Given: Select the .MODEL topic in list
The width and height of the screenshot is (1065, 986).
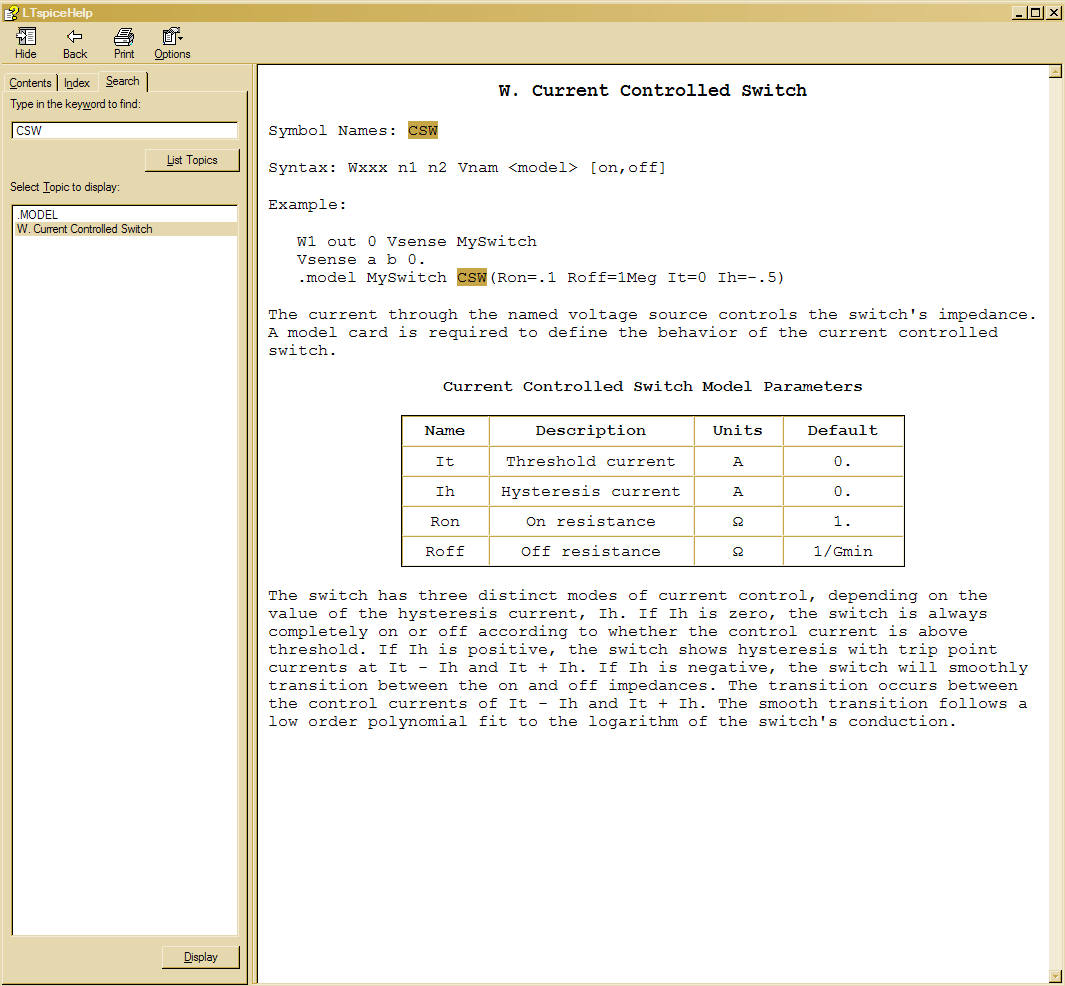Looking at the screenshot, I should [125, 215].
